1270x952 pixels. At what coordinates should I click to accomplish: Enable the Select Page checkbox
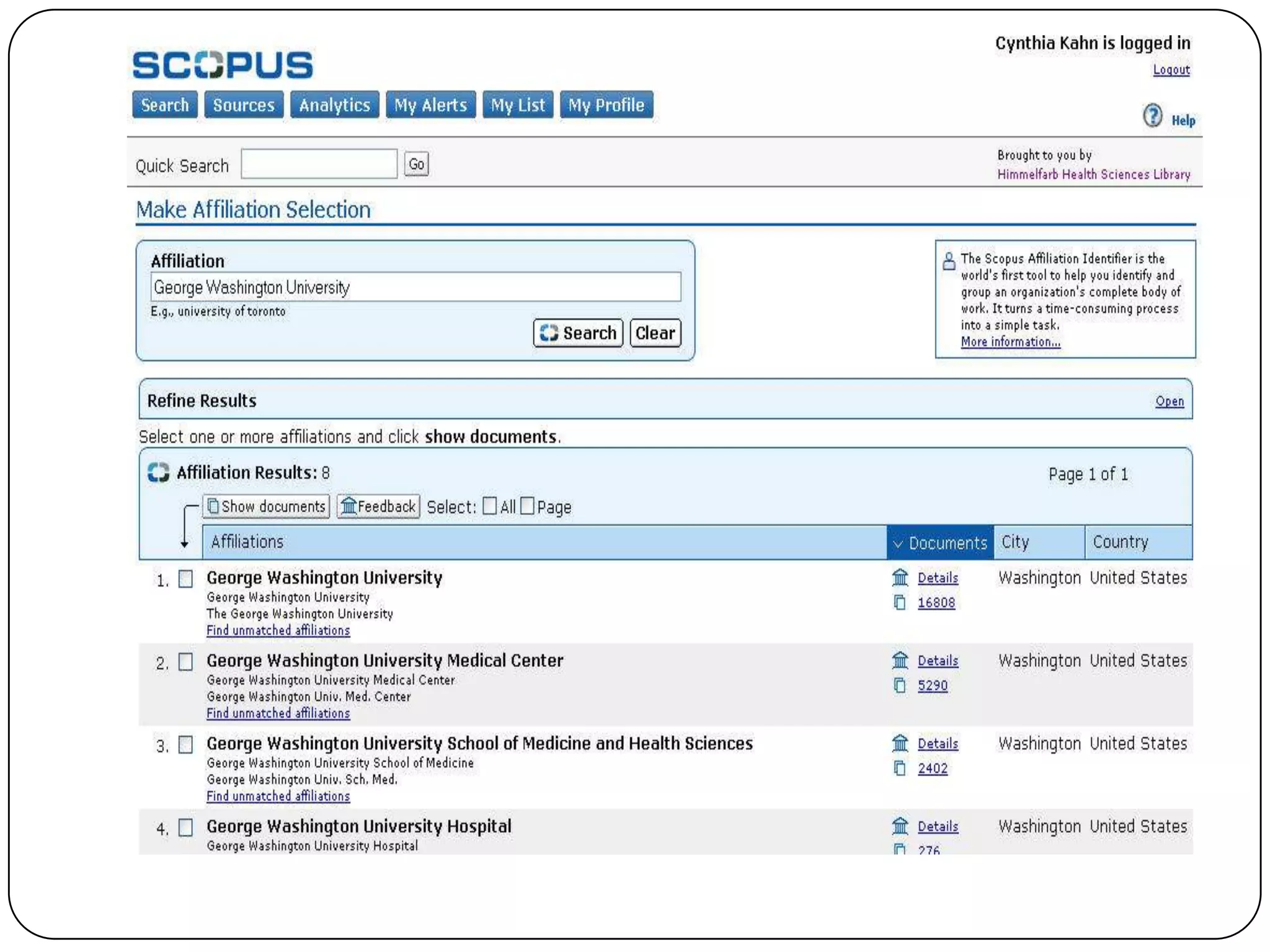coord(527,506)
